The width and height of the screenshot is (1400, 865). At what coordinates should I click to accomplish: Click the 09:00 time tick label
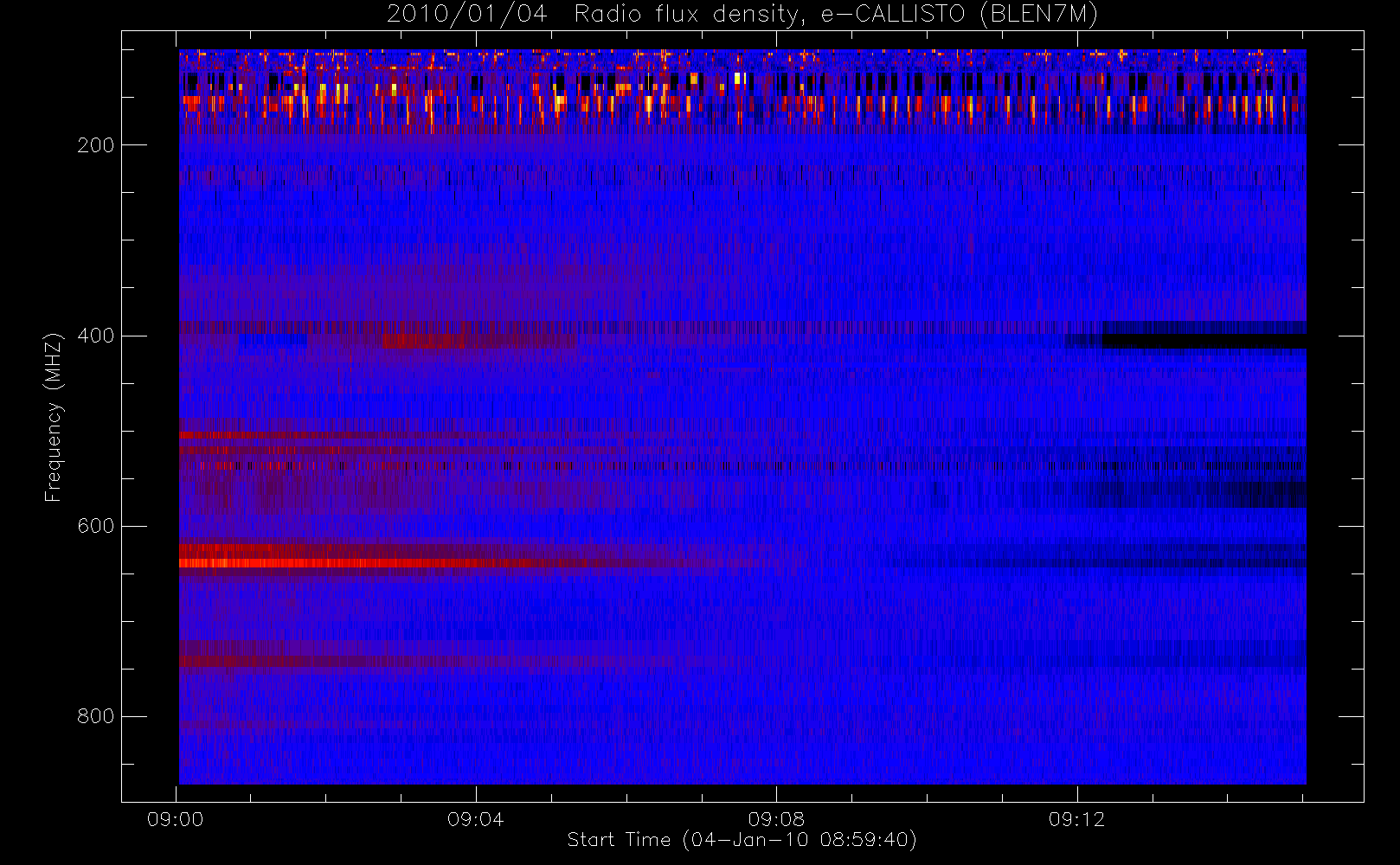tap(176, 819)
